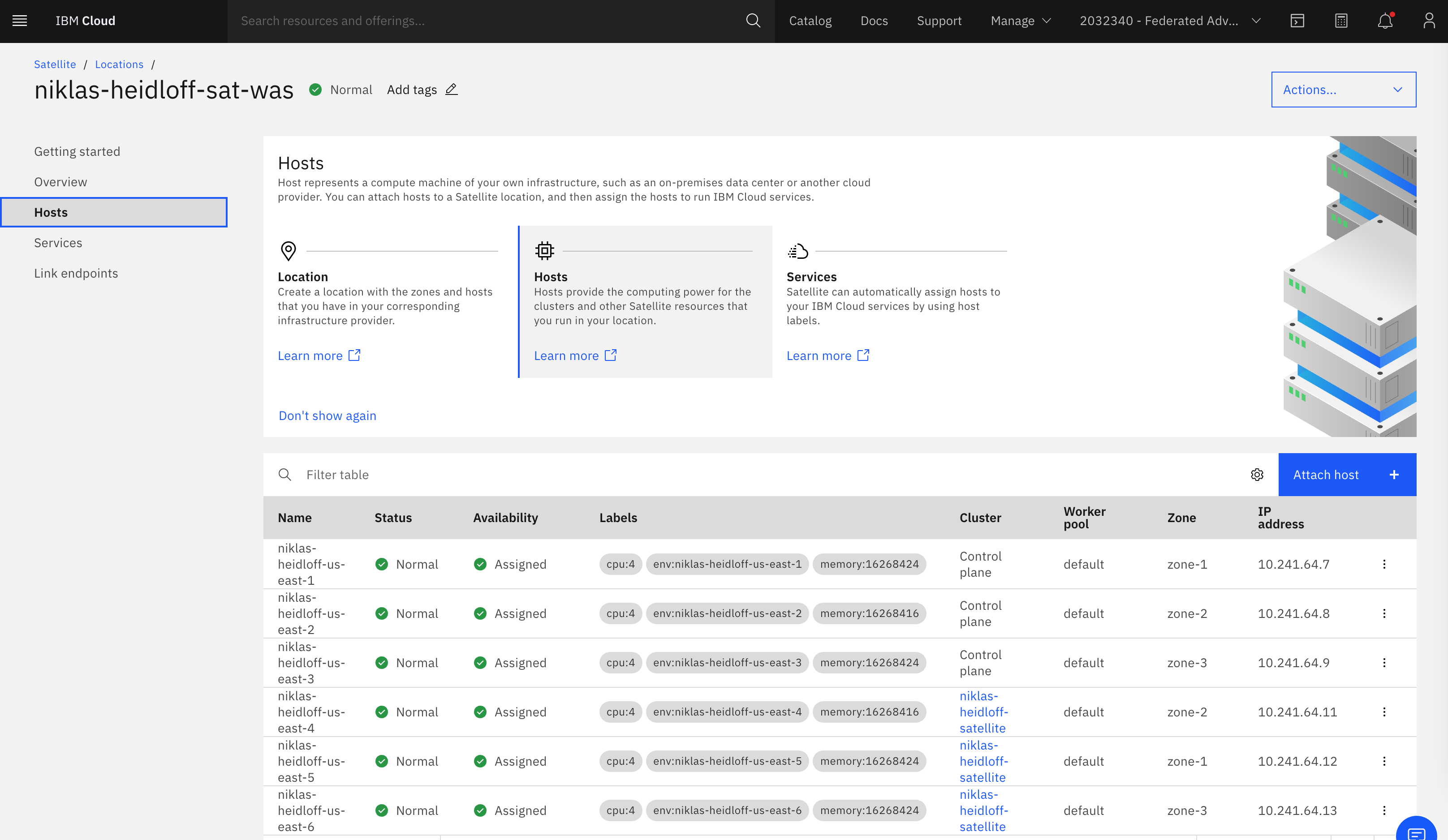Click the Location pin icon
The image size is (1448, 840).
(x=289, y=251)
